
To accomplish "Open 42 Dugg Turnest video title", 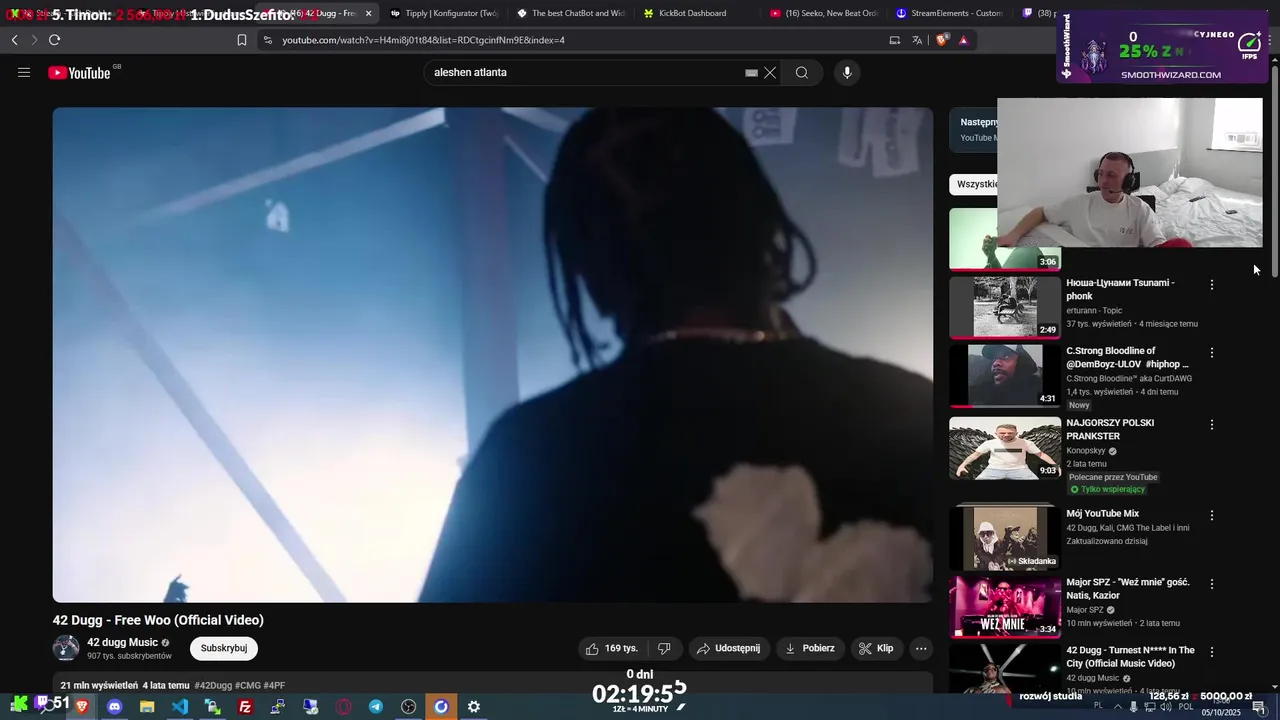I will pos(1130,657).
